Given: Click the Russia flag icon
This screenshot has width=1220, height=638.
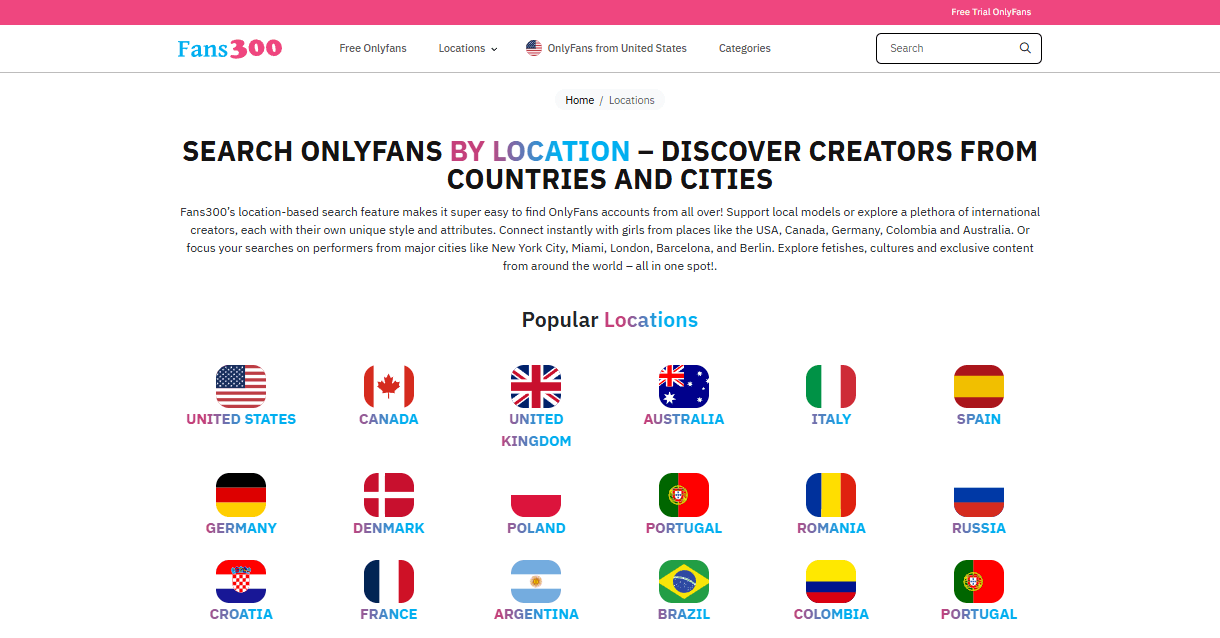Looking at the screenshot, I should click(x=979, y=495).
